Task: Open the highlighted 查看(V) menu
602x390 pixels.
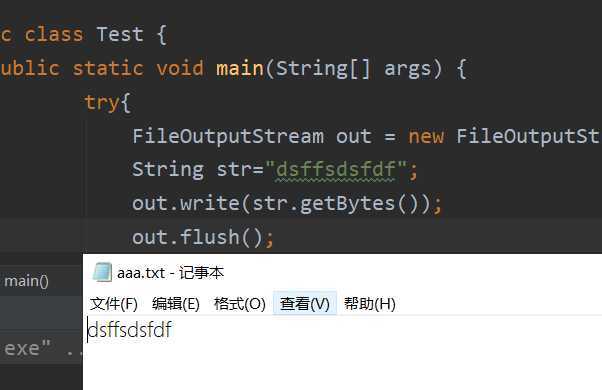Action: point(305,304)
